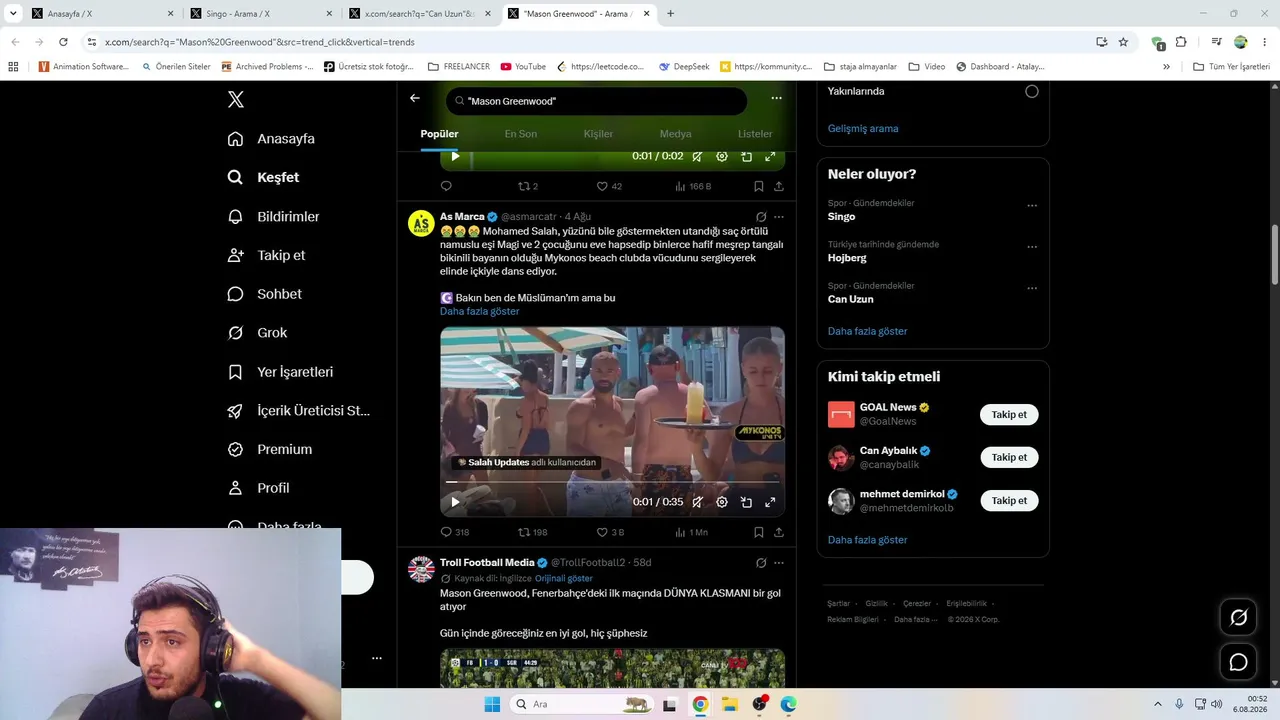The height and width of the screenshot is (720, 1280).
Task: Expand As Marca post with Daha fazla göster
Action: pyautogui.click(x=480, y=311)
